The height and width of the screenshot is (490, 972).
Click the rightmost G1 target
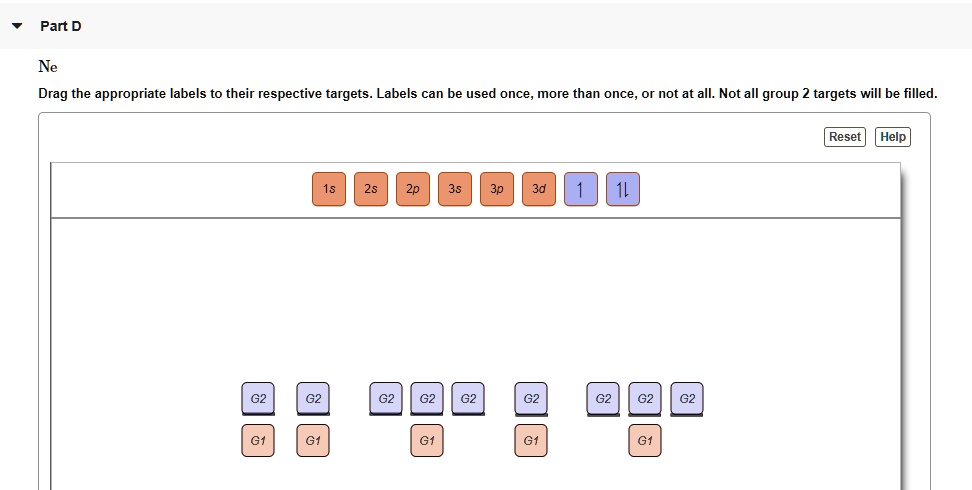[x=645, y=440]
